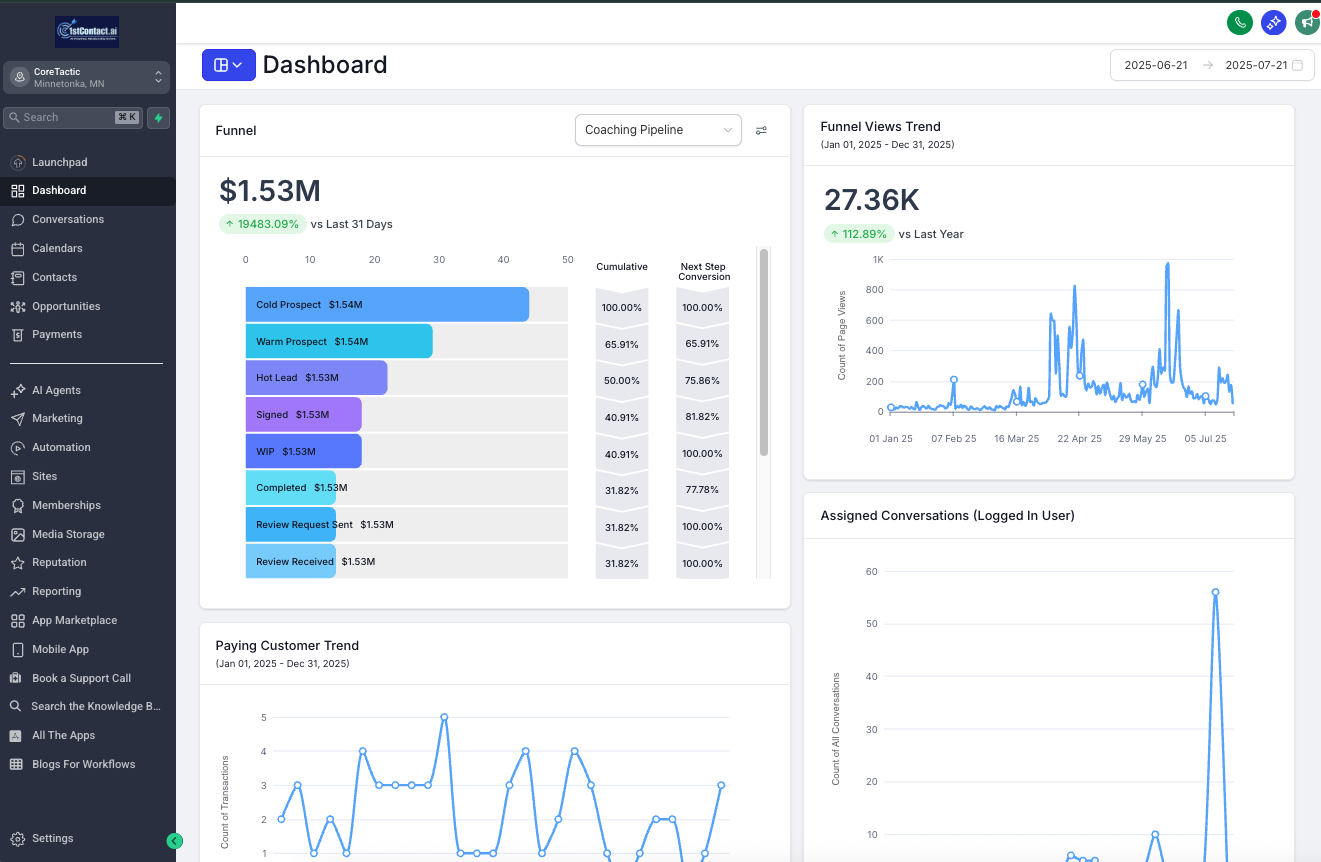Select the Completed funnel bar
This screenshot has width=1321, height=862.
tap(290, 488)
